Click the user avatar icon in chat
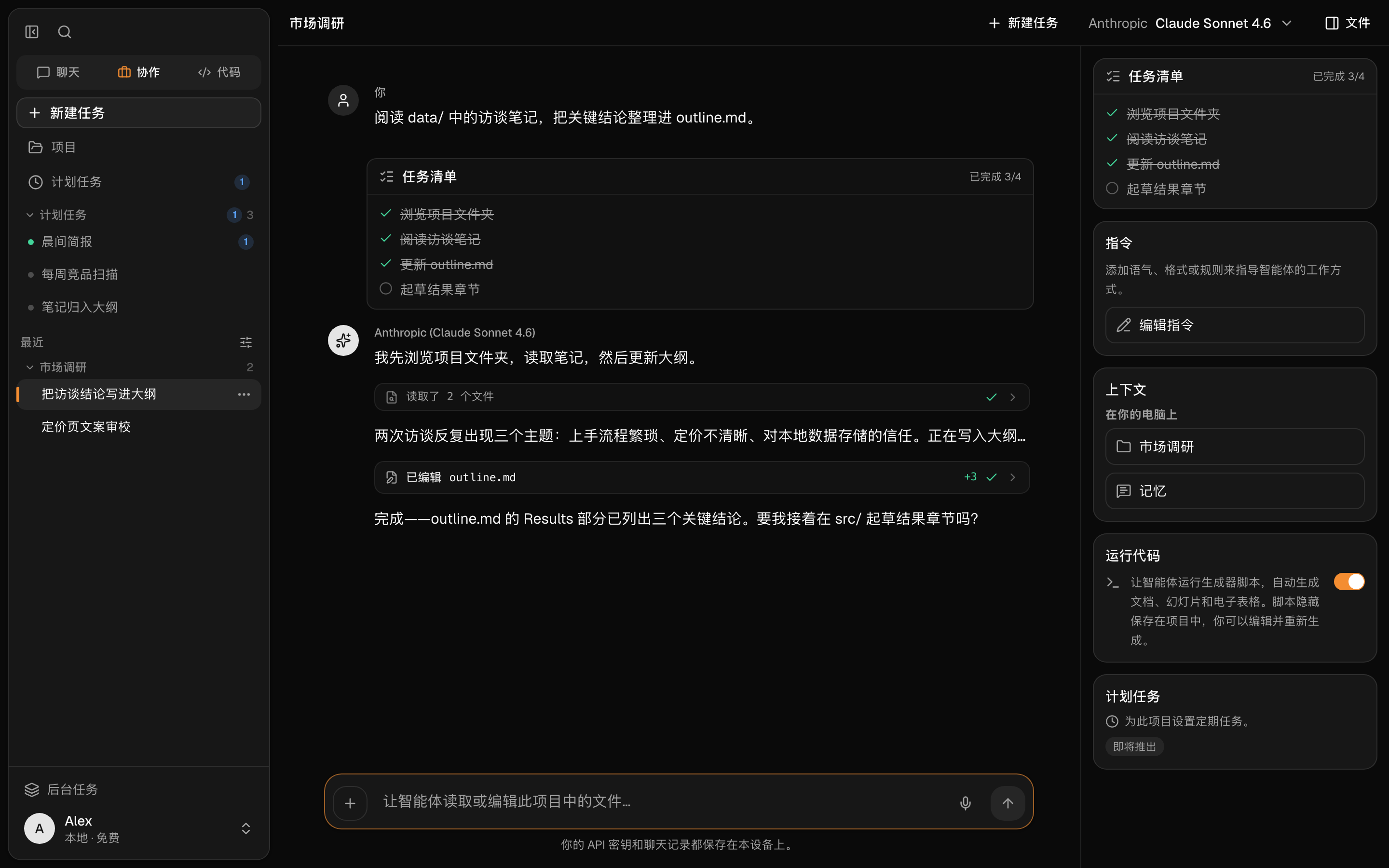This screenshot has height=868, width=1389. click(x=343, y=100)
